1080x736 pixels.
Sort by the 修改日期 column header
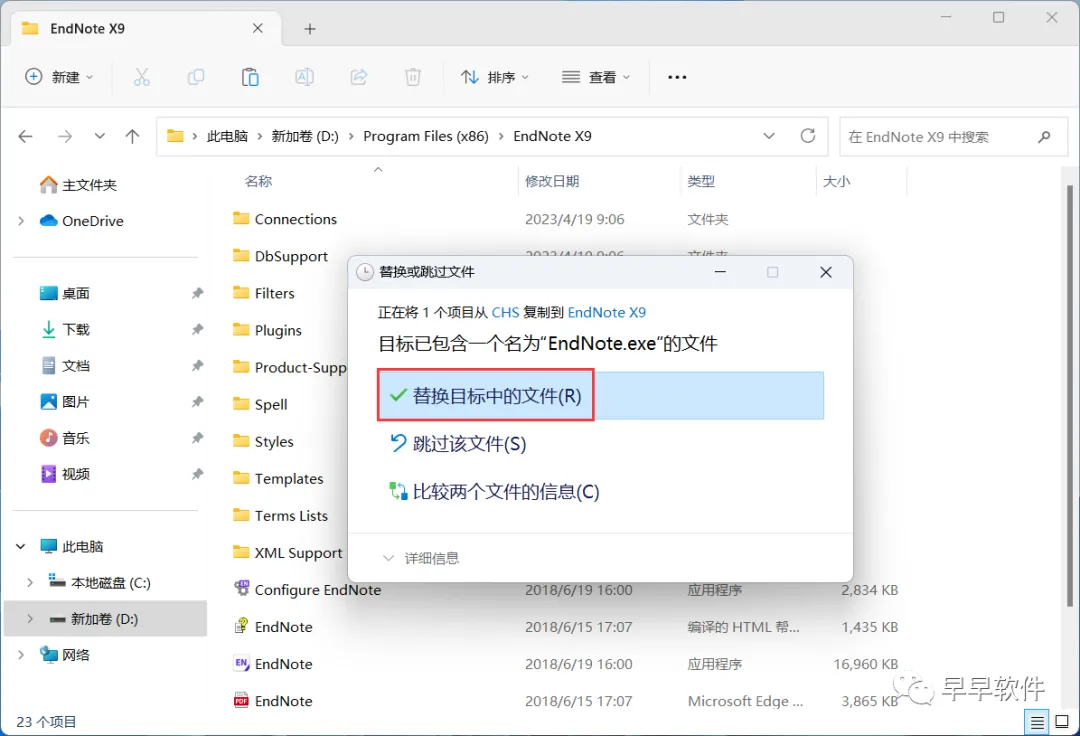[x=552, y=182]
